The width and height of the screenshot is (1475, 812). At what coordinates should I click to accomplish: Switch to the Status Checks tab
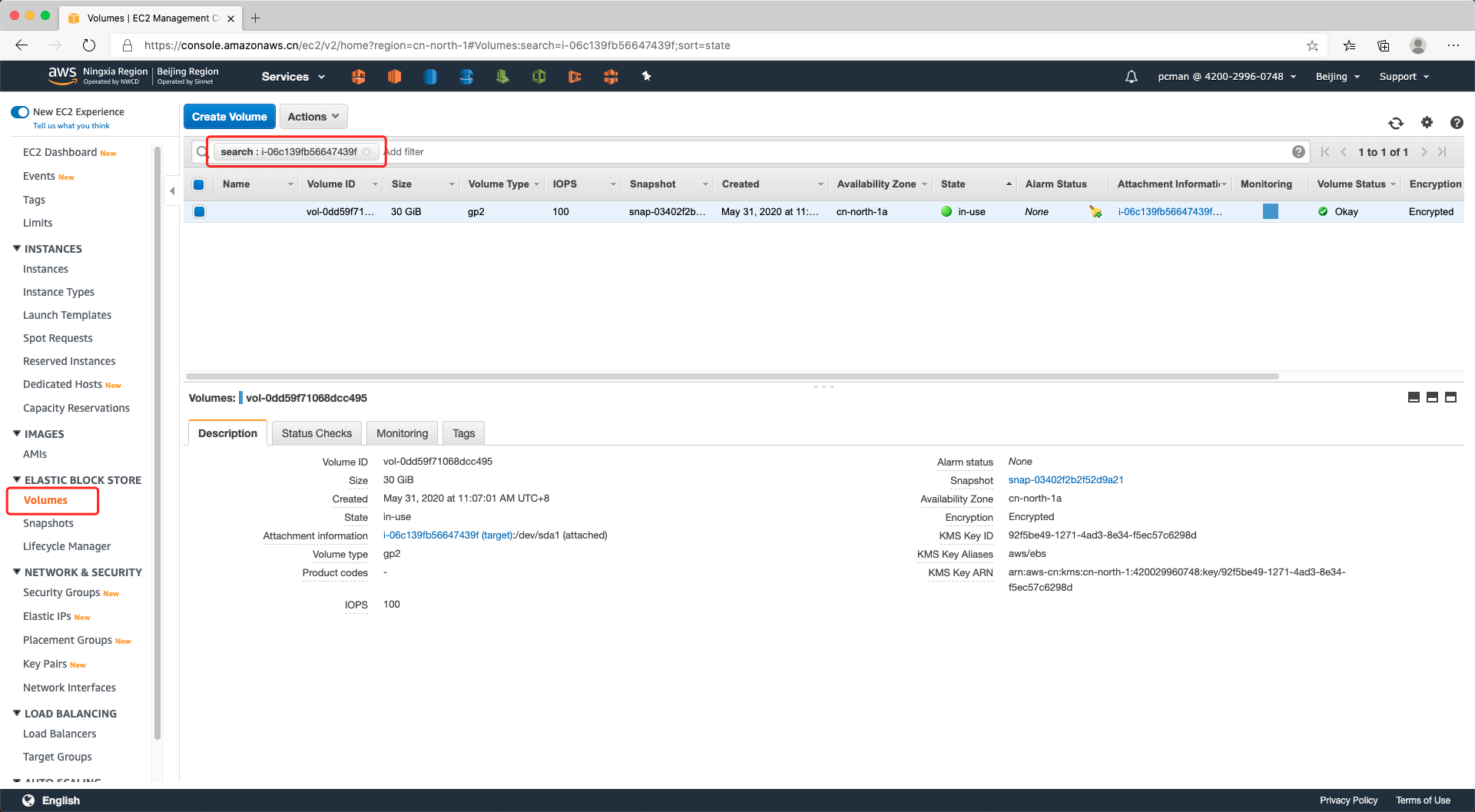(317, 433)
